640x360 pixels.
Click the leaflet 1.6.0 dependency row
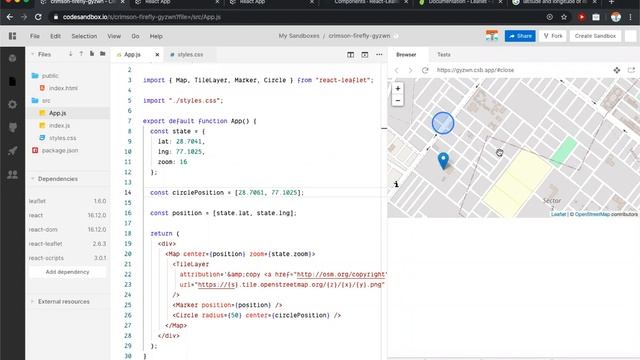[67, 201]
